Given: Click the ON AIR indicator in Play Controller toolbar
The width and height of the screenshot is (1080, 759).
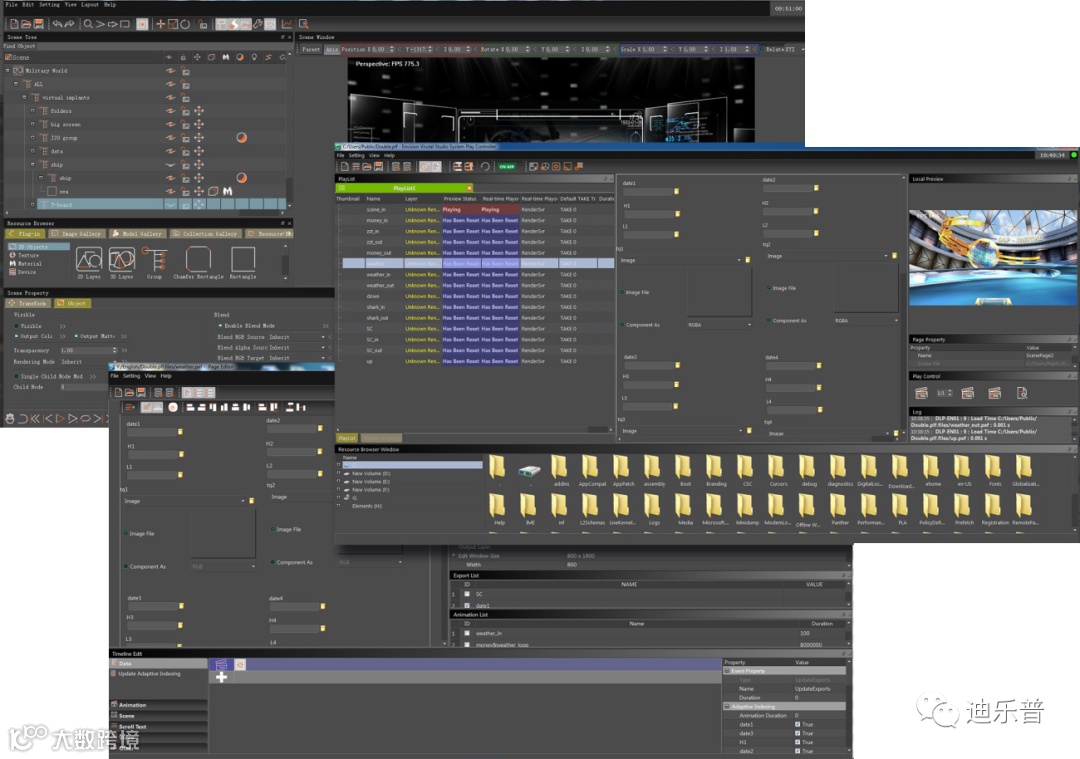Looking at the screenshot, I should click(x=507, y=167).
